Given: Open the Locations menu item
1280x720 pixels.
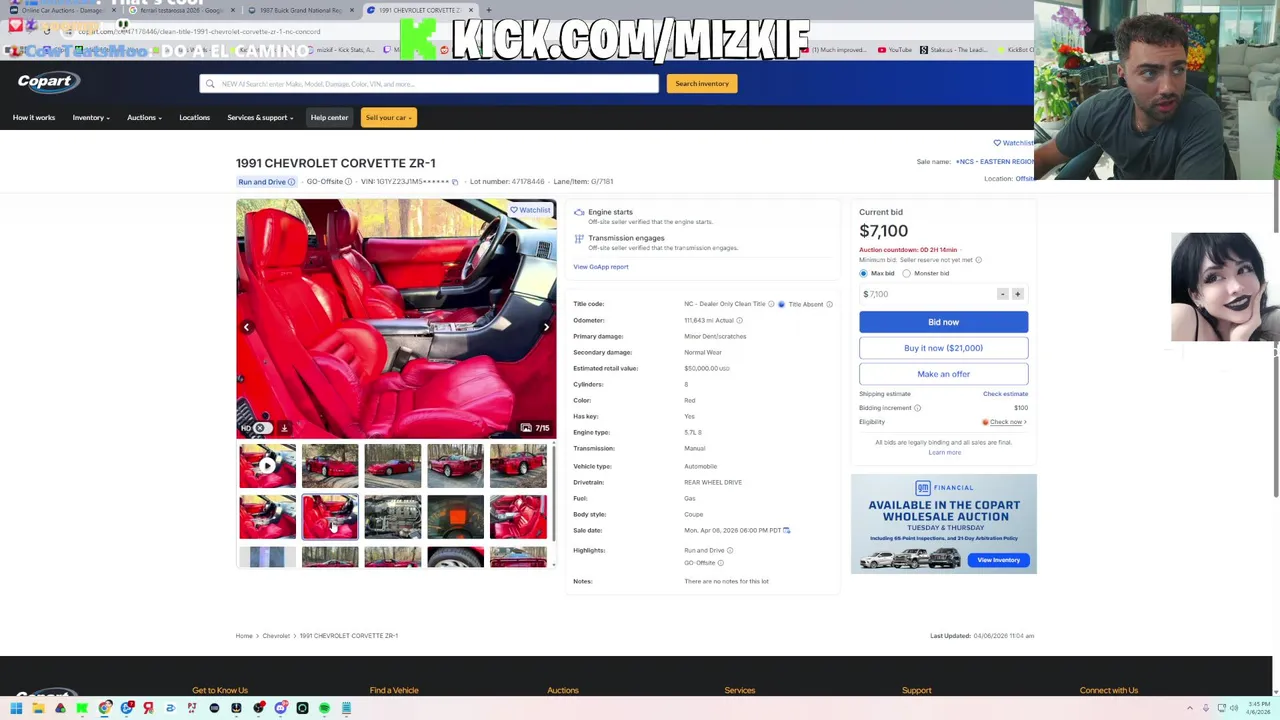Looking at the screenshot, I should pos(194,118).
